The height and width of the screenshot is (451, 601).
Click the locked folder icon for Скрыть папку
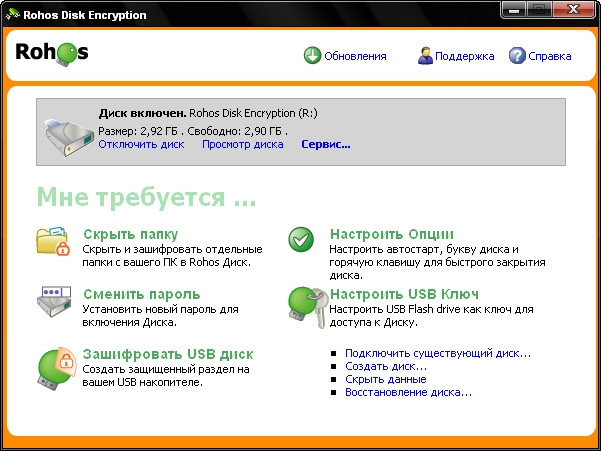pos(53,241)
